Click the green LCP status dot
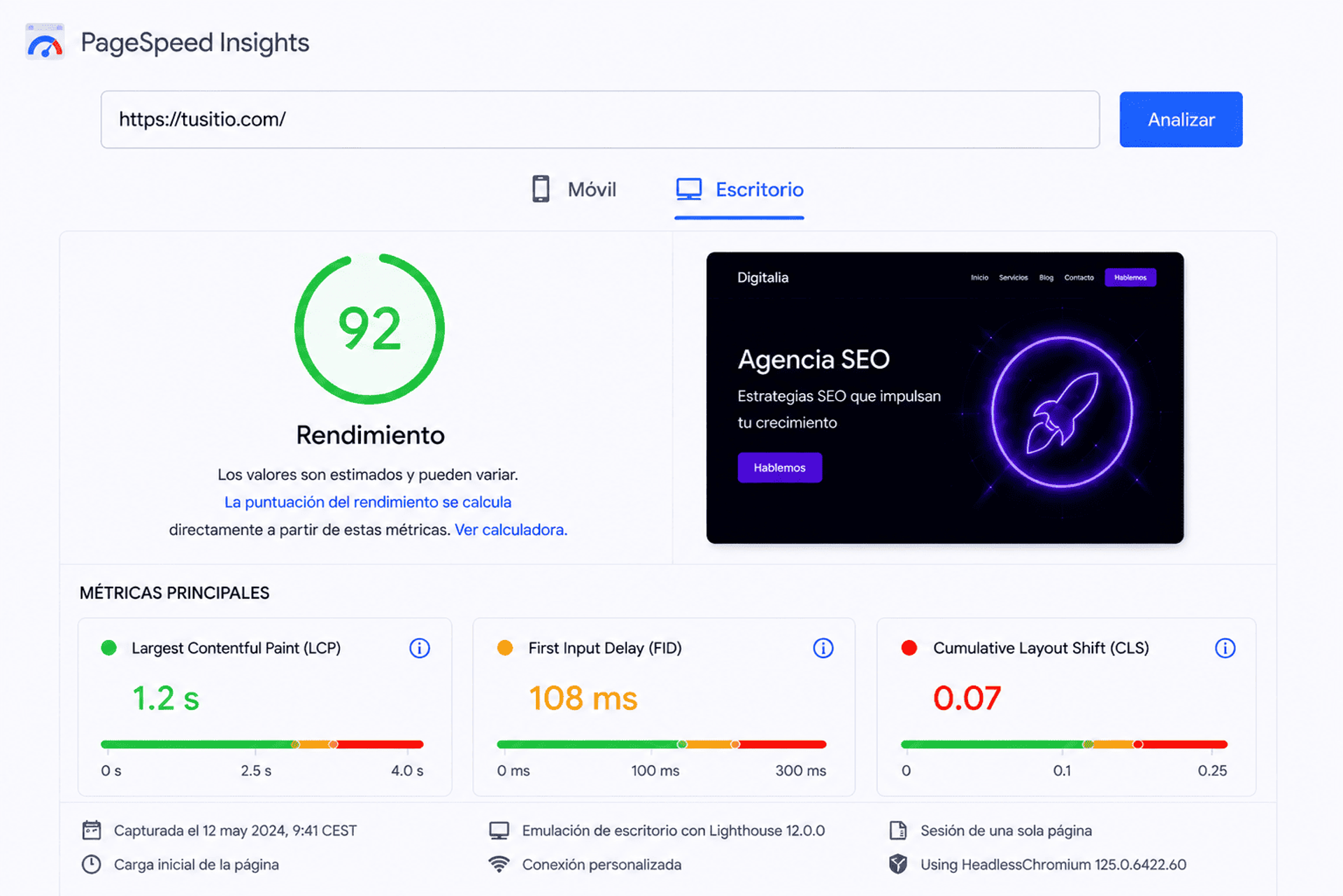Viewport: 1343px width, 896px height. coord(109,648)
